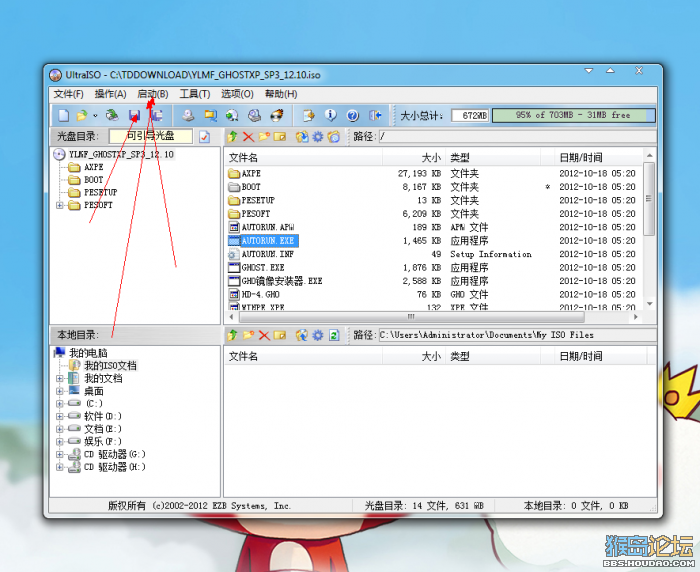The height and width of the screenshot is (572, 700).
Task: Click the blue Info toolbar icon
Action: [x=330, y=116]
